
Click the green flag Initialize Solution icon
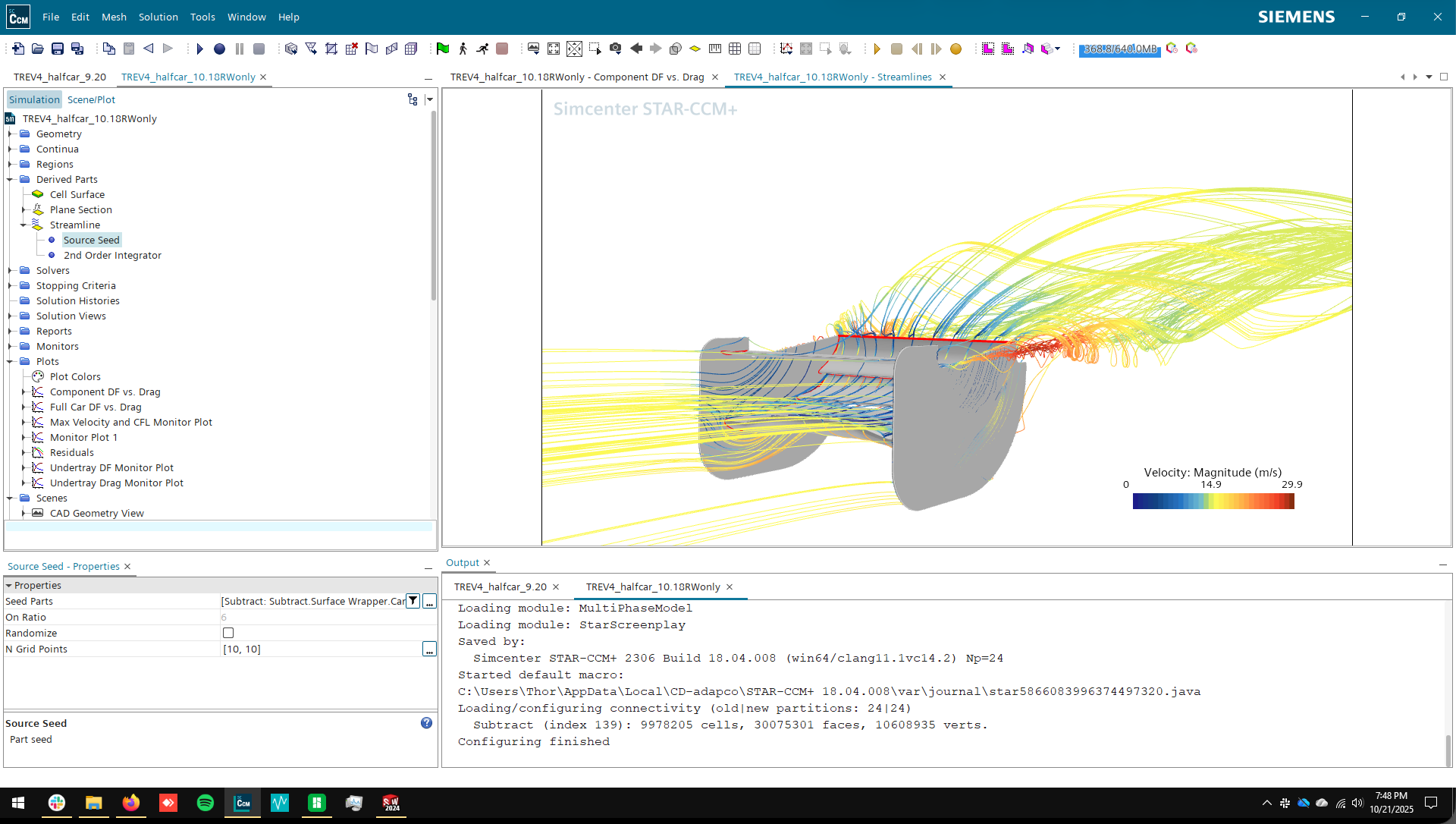point(443,49)
